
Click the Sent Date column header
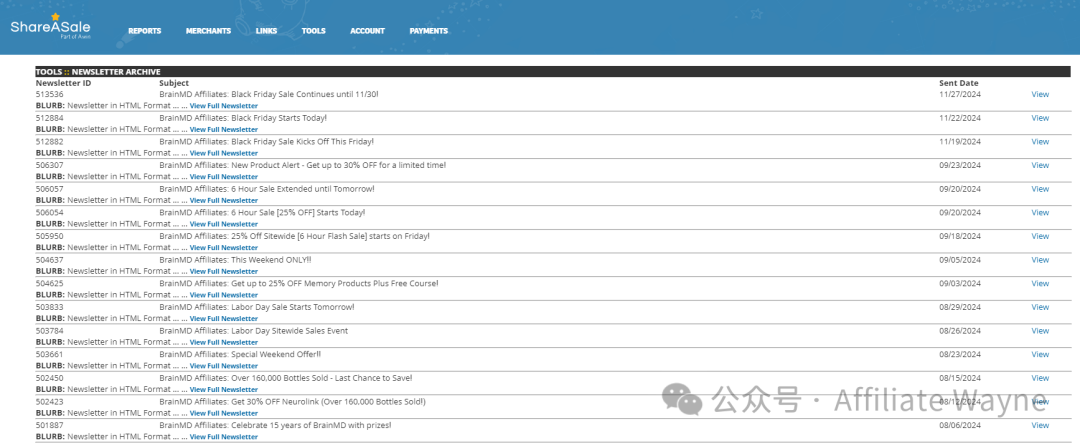pos(958,83)
